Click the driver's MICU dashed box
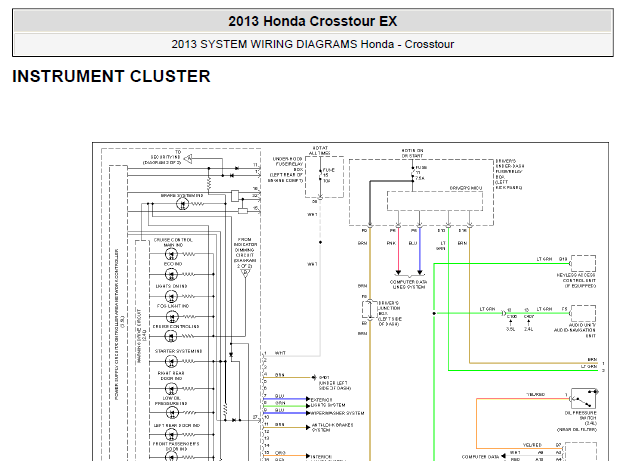 tap(435, 201)
